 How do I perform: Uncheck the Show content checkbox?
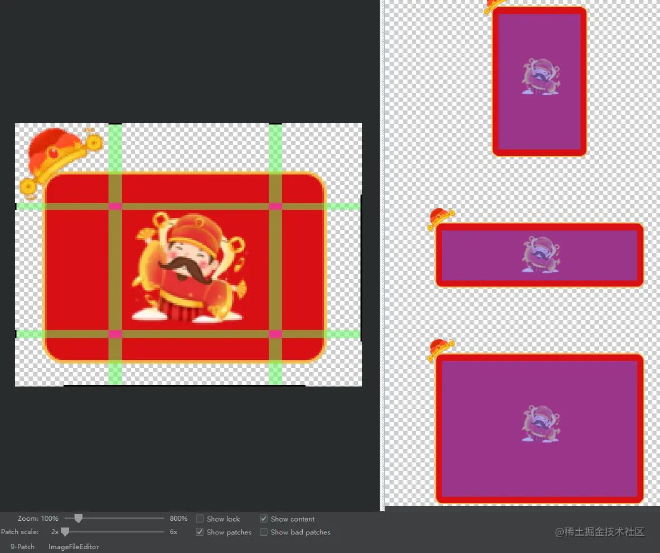pos(264,519)
